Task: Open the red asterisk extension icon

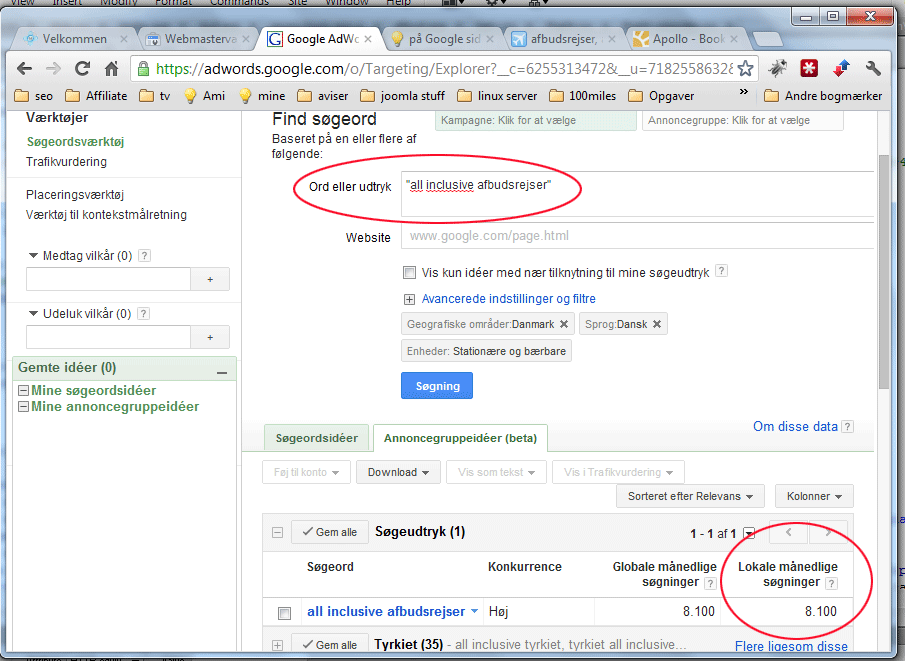Action: click(x=809, y=69)
